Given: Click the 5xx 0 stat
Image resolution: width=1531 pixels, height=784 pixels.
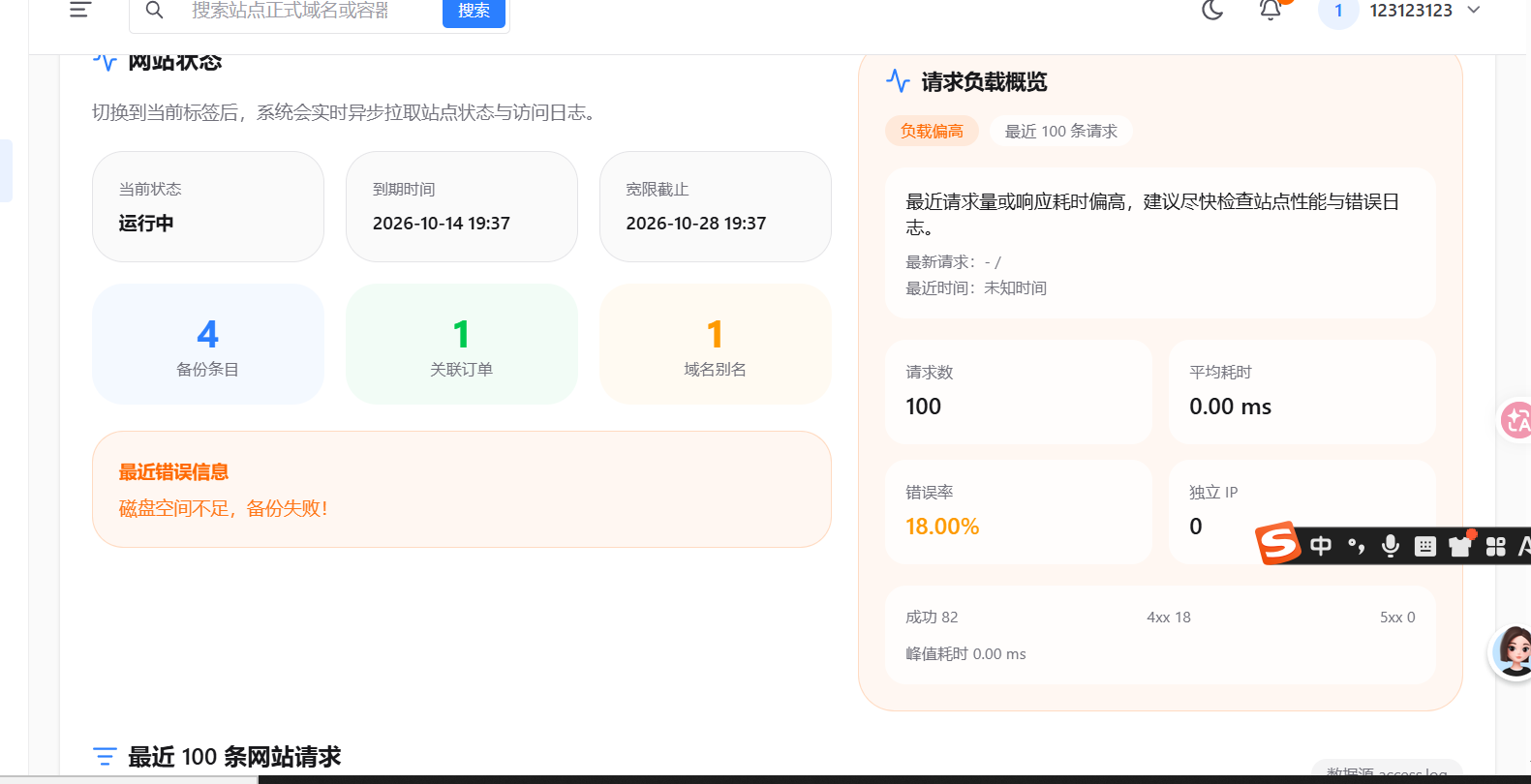Looking at the screenshot, I should point(1397,617).
